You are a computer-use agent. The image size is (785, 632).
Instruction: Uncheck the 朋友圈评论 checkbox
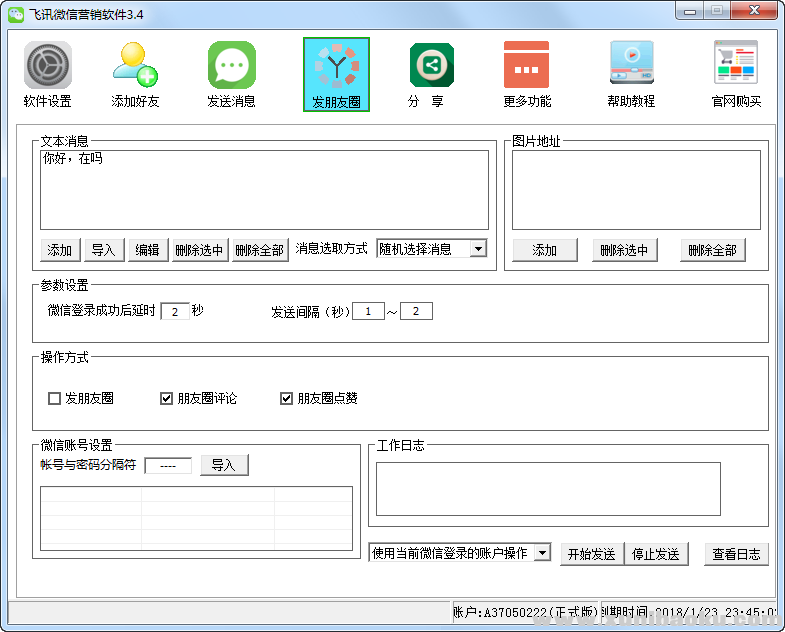[167, 399]
